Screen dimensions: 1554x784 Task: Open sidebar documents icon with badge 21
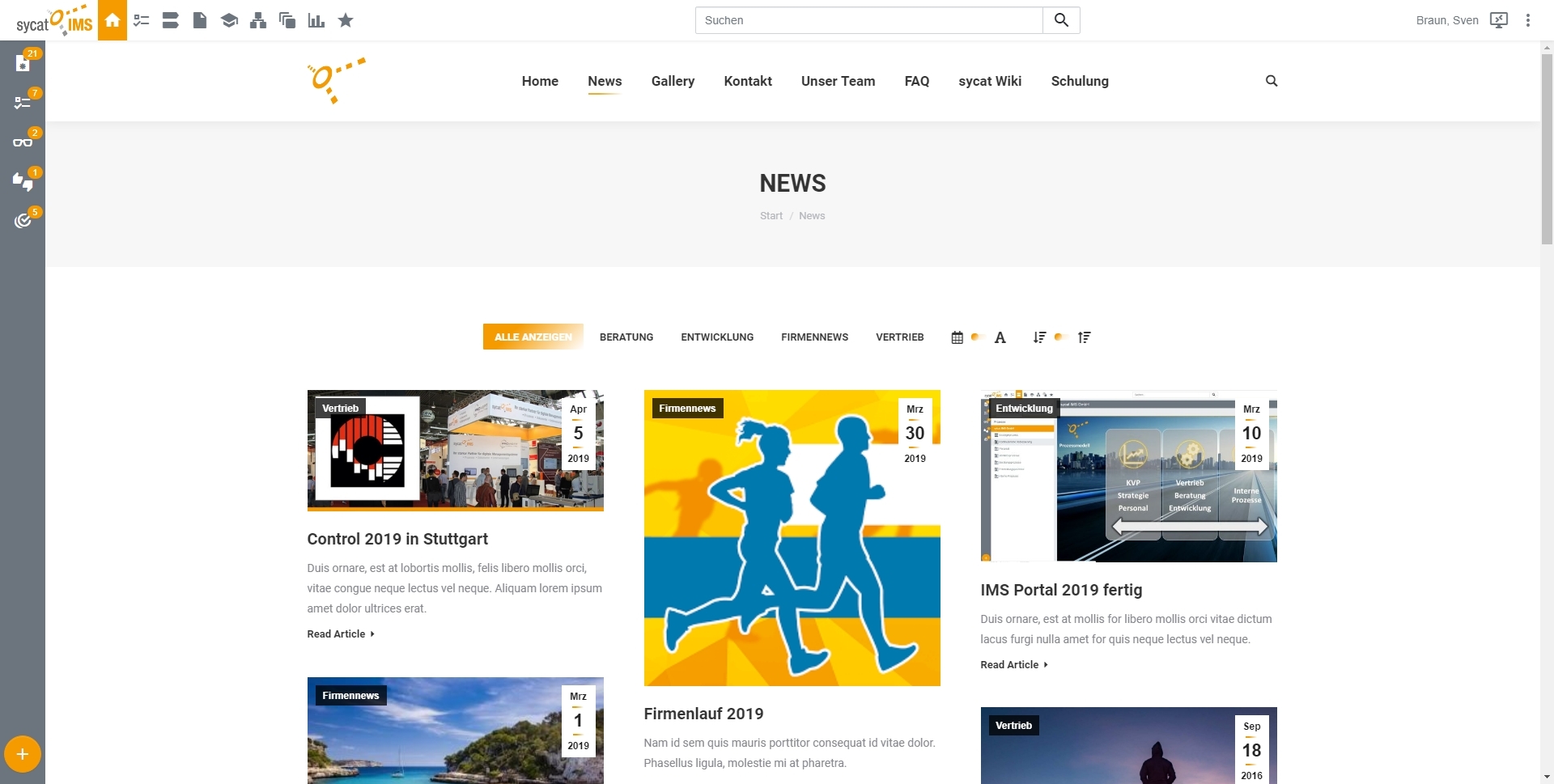[x=23, y=63]
